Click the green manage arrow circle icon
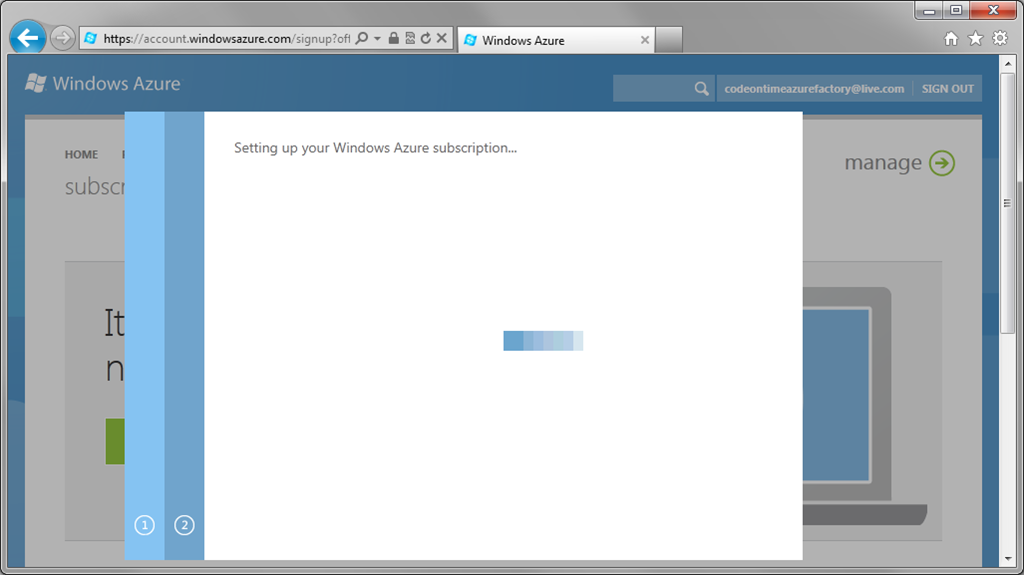Image resolution: width=1024 pixels, height=575 pixels. 942,163
